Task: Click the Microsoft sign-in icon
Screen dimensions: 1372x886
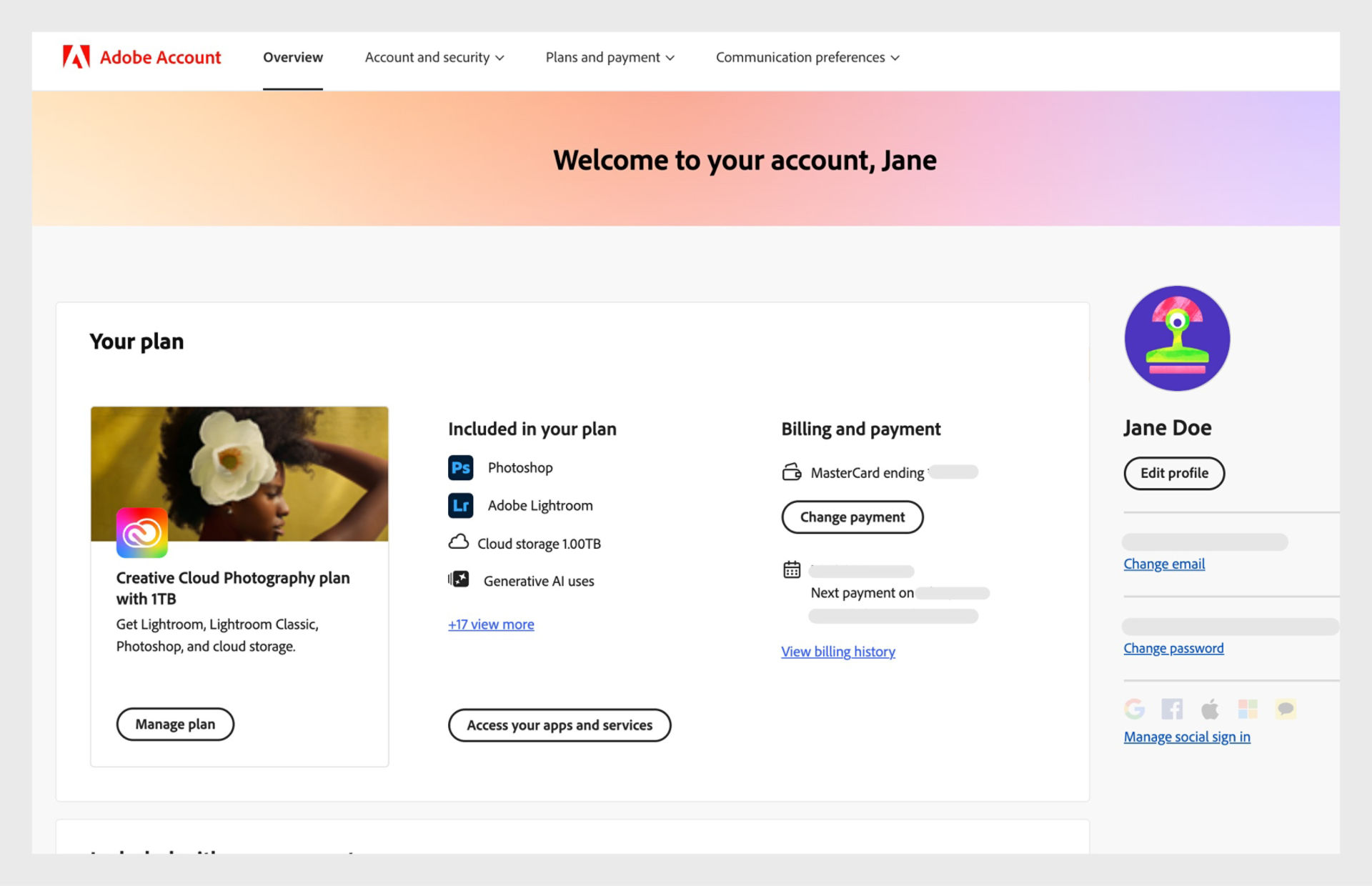Action: point(1248,709)
